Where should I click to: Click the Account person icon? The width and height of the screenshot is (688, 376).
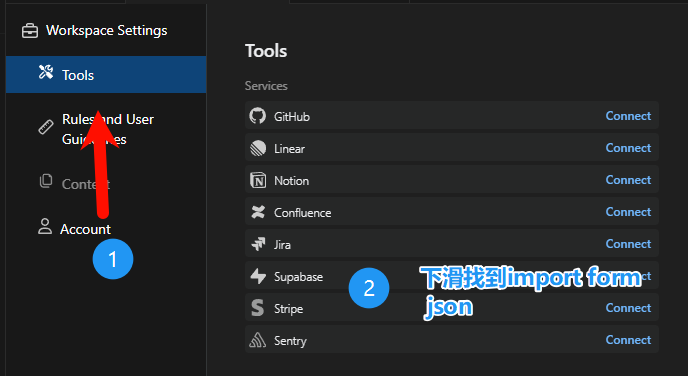tap(45, 226)
